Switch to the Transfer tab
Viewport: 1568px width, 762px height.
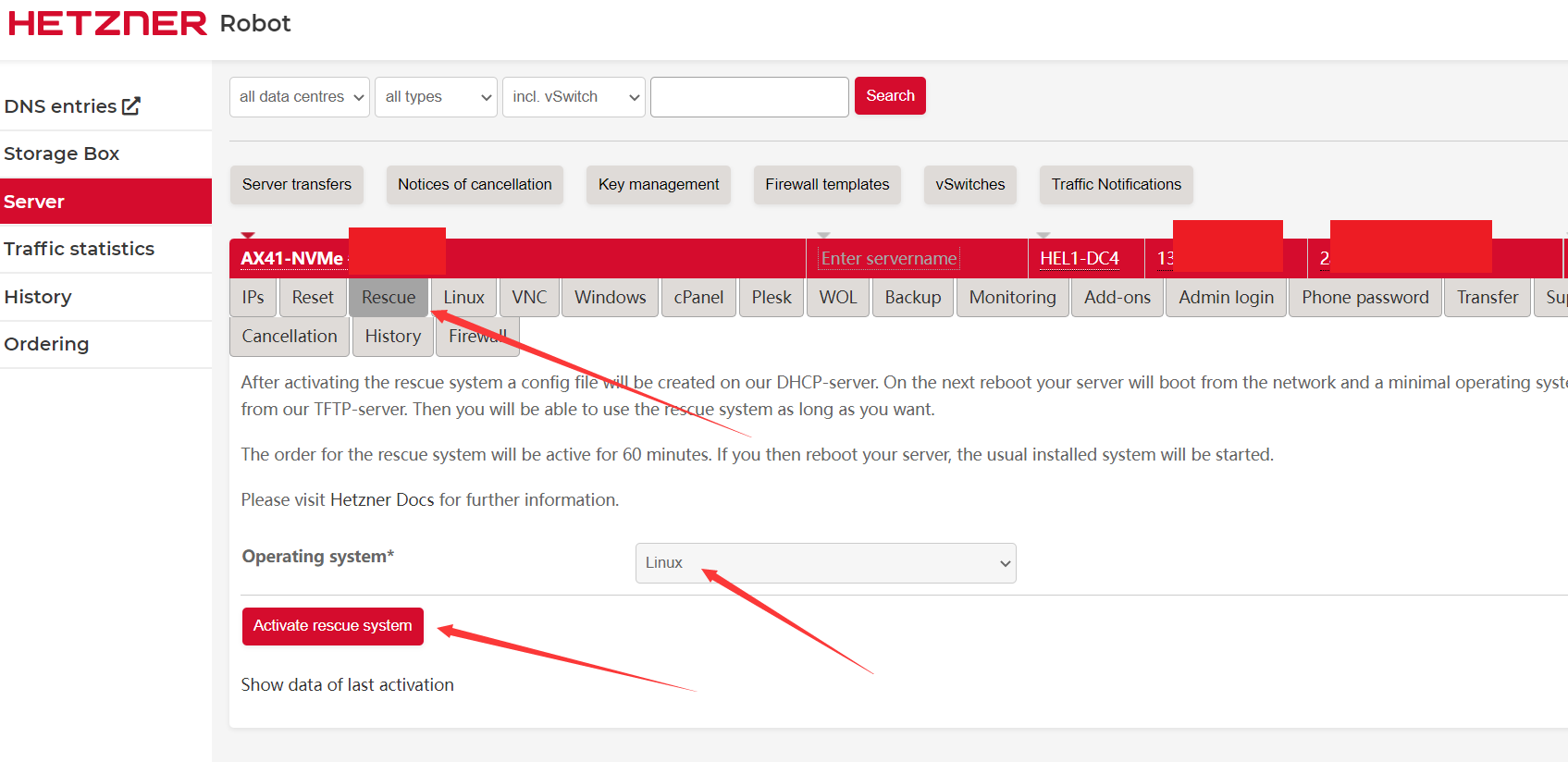1488,298
